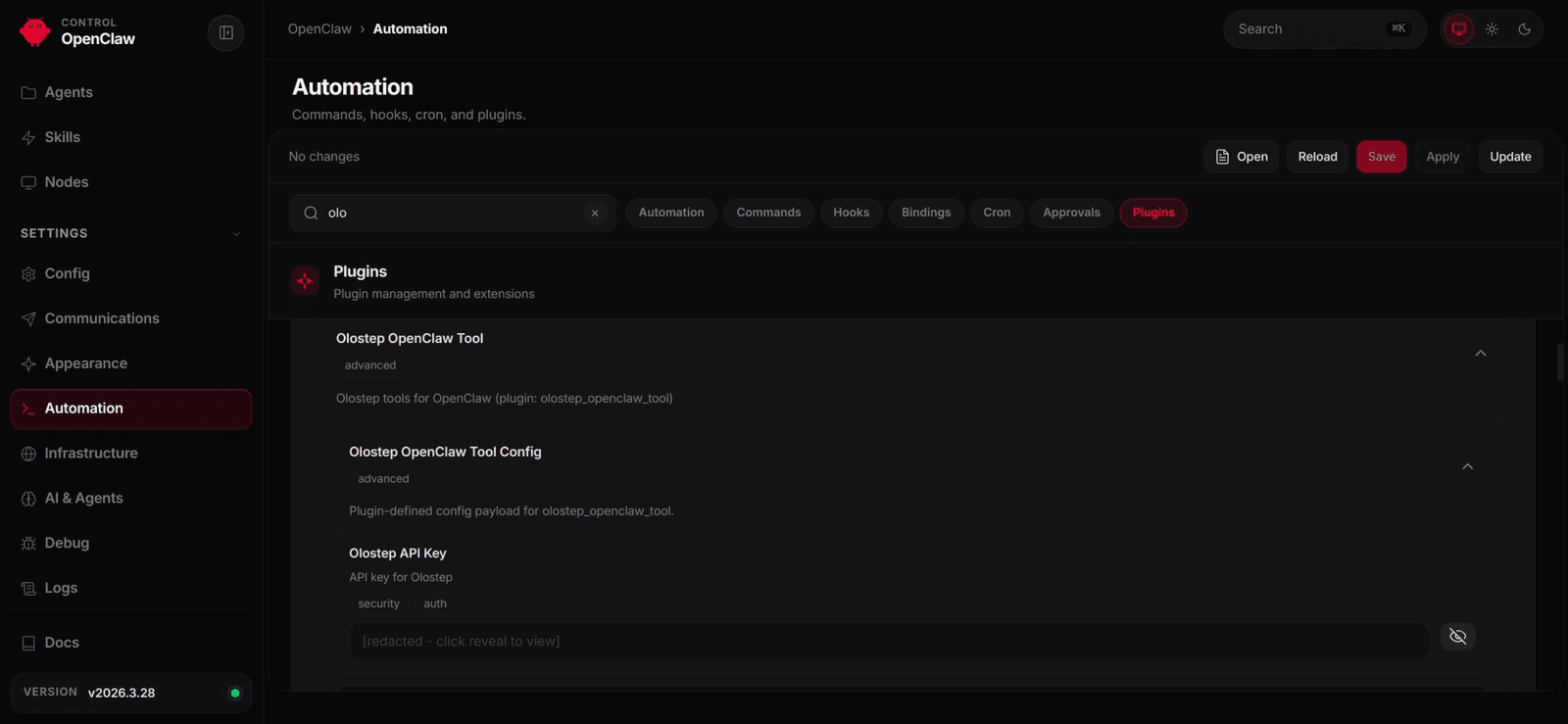Go to Appearance settings
The height and width of the screenshot is (724, 1568).
point(131,363)
